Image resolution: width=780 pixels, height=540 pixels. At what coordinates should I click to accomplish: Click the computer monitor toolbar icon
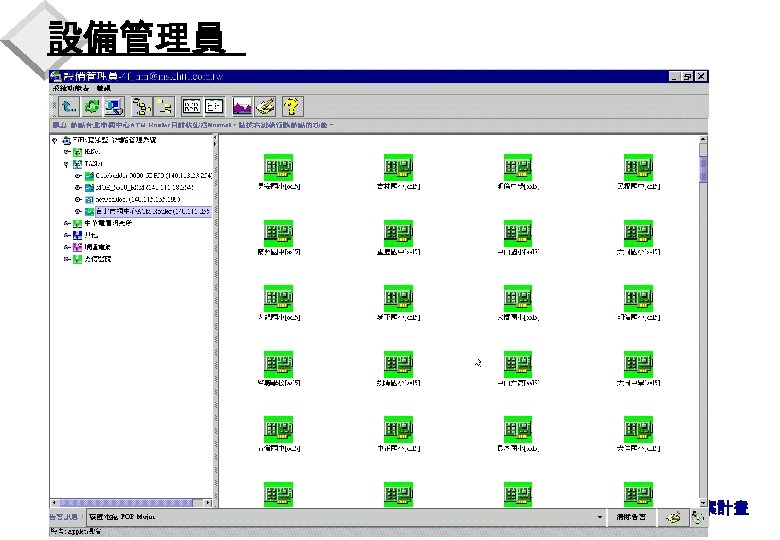tap(114, 106)
